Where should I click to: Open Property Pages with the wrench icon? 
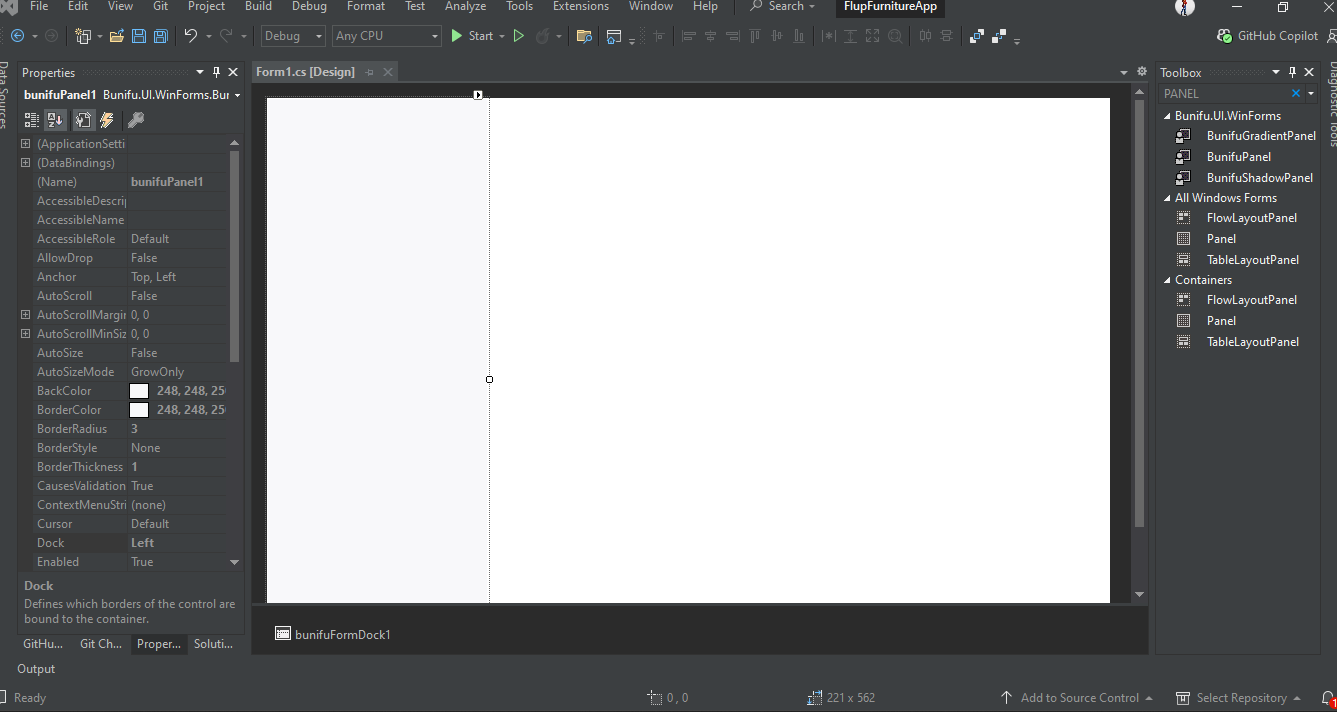click(x=137, y=119)
